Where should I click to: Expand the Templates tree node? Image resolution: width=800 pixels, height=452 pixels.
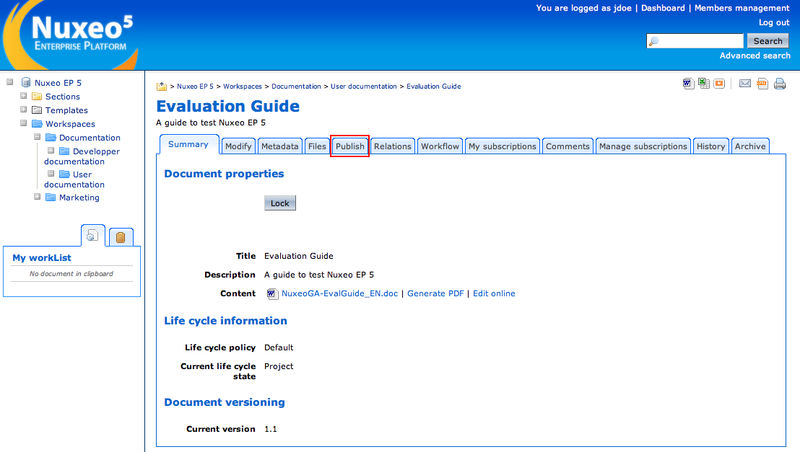pos(23,109)
